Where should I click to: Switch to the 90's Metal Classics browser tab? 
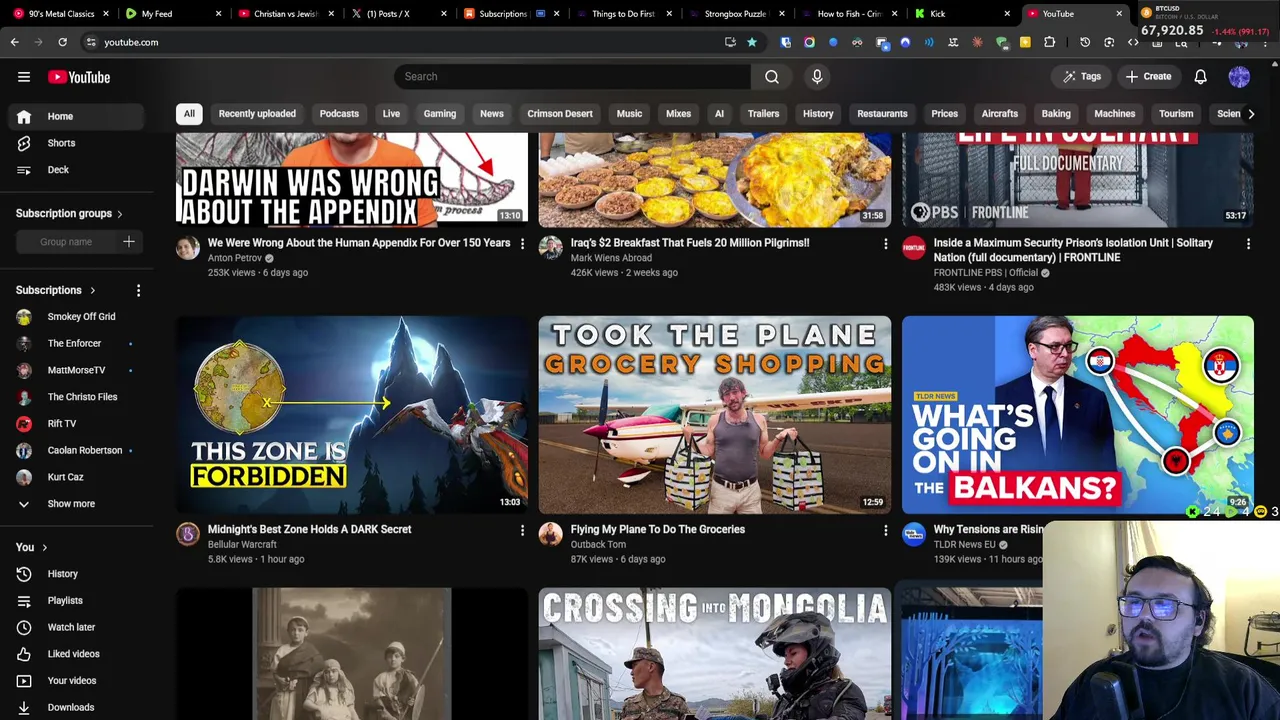[60, 14]
